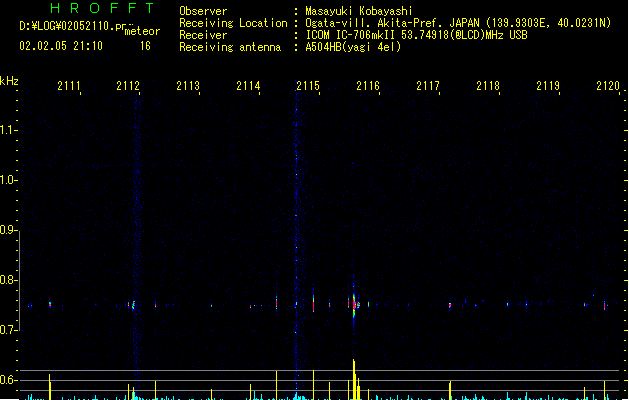Click the 0.8 kHz frequency label

[8, 280]
